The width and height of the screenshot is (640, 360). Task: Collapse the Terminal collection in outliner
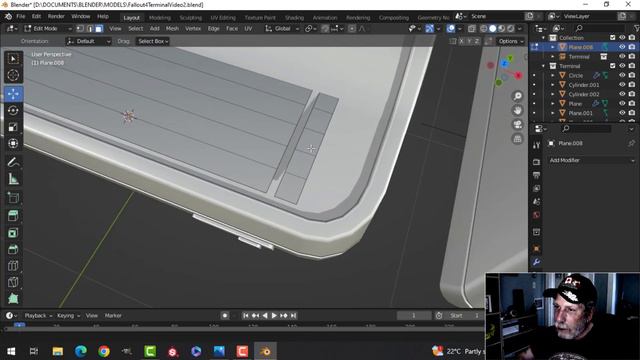click(543, 66)
